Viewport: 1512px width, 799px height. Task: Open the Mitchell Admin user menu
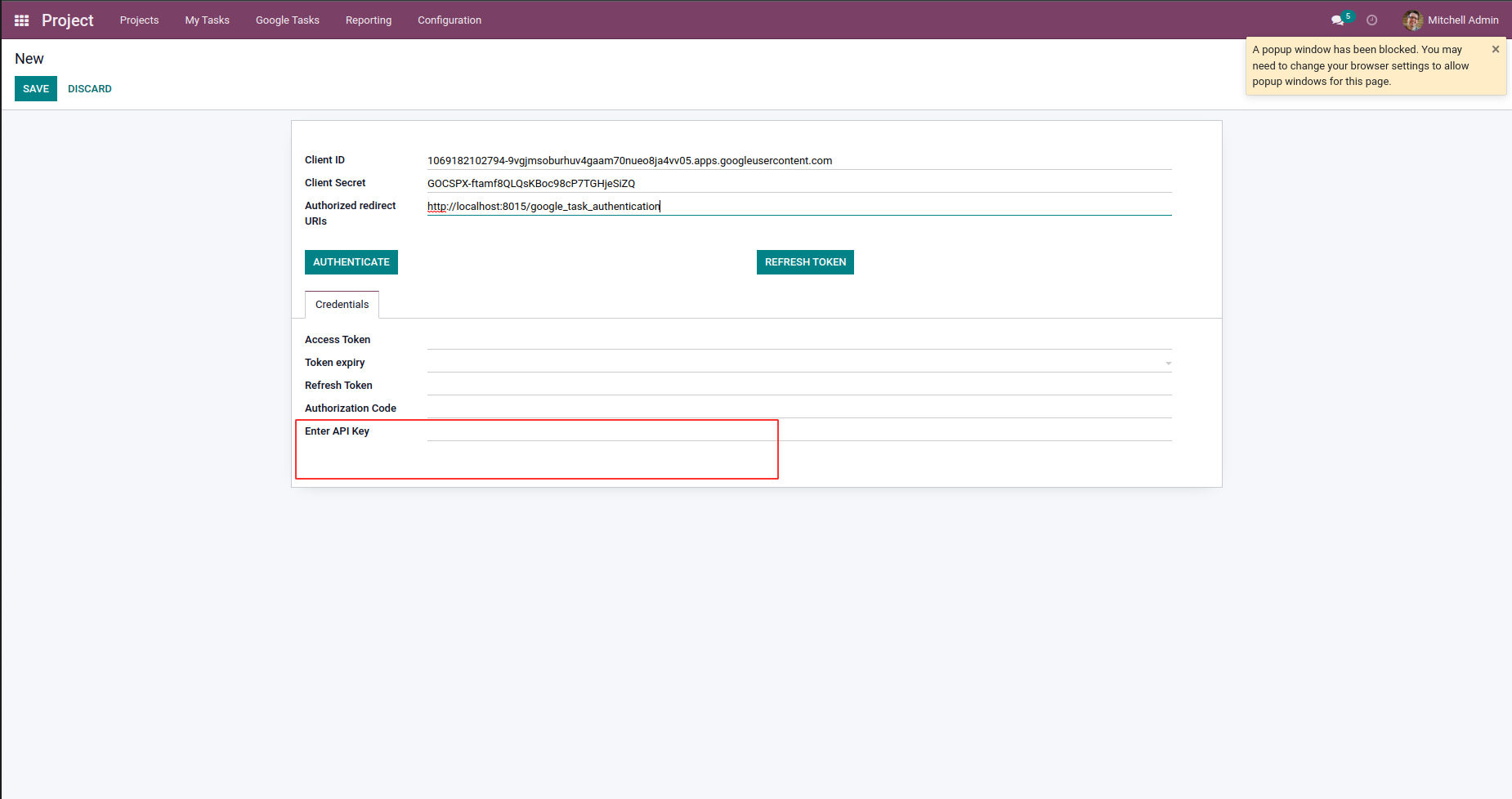(x=1451, y=20)
